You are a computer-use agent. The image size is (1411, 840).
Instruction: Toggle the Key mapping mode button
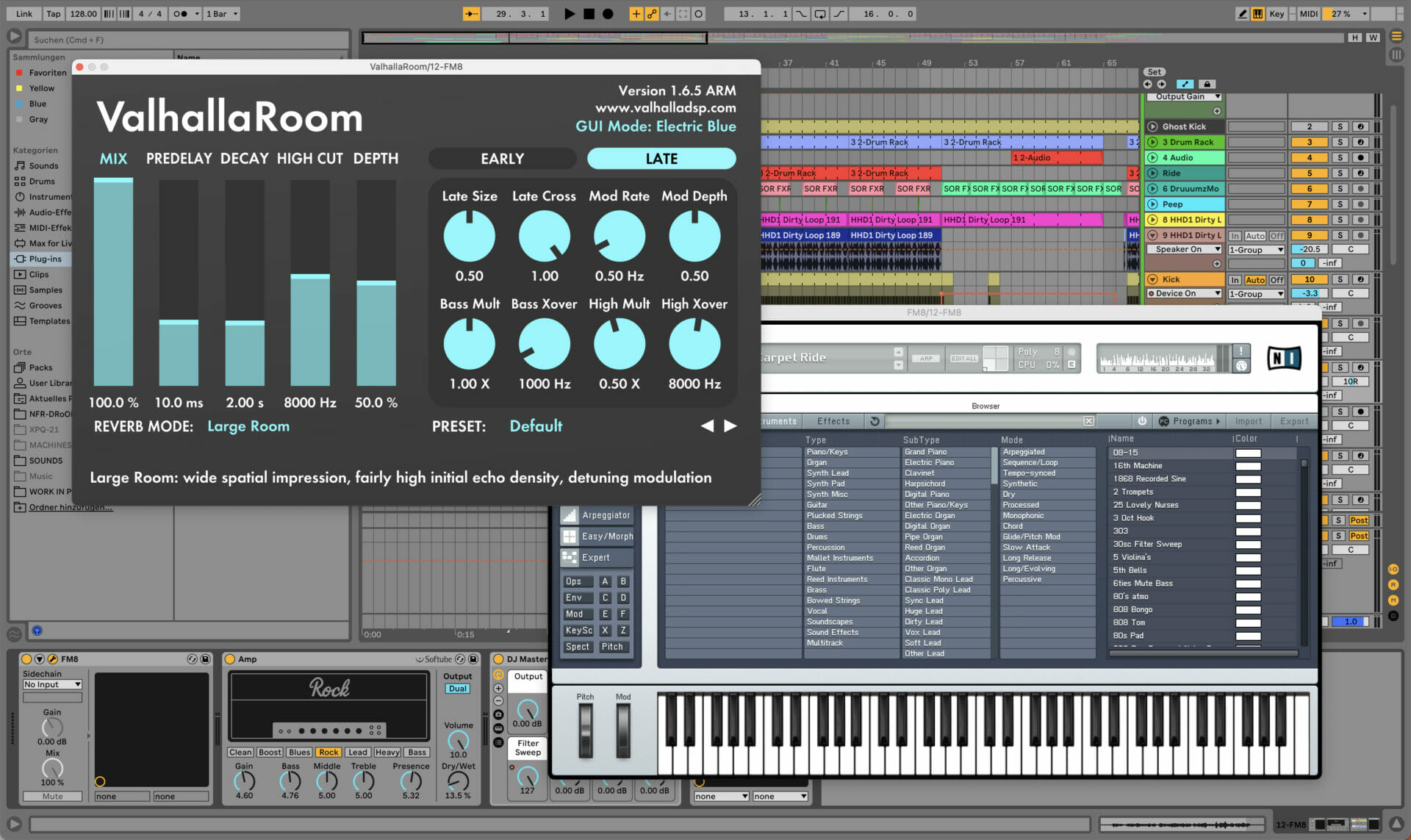pos(1277,14)
